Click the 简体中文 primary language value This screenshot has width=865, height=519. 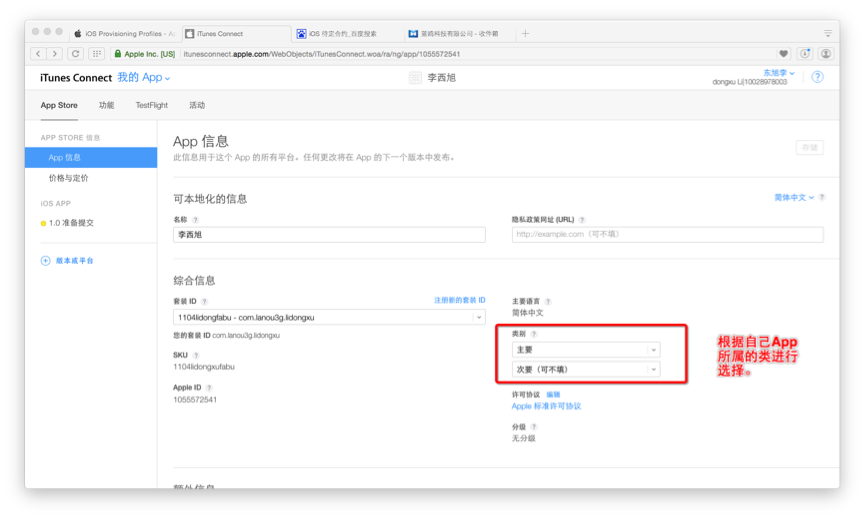pos(527,313)
